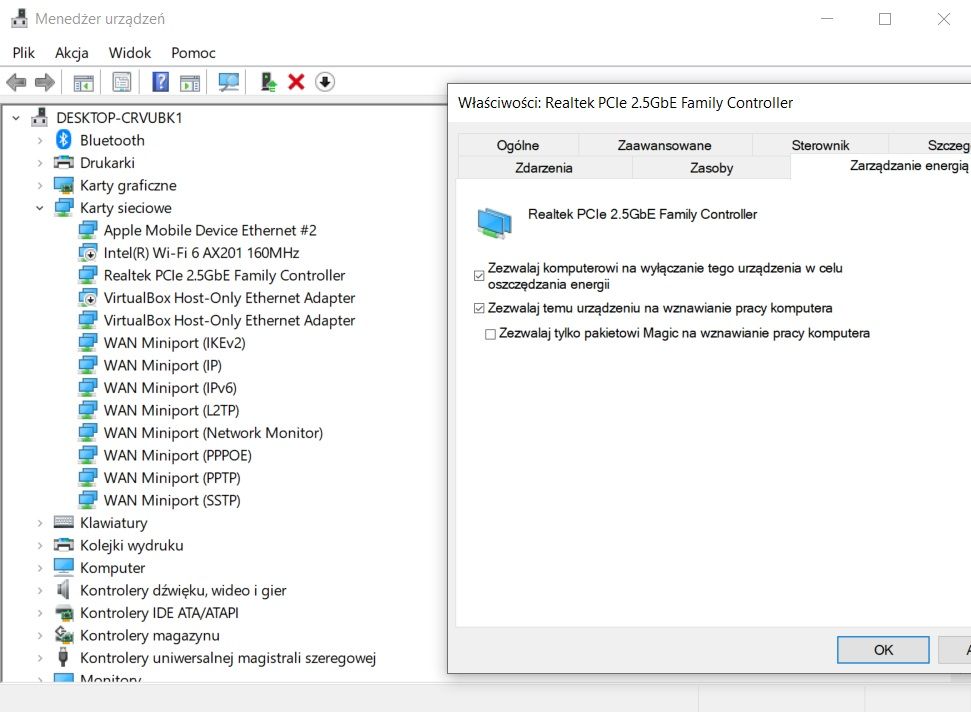Click the Karty sieciowe network icon
The height and width of the screenshot is (712, 971).
(x=63, y=207)
